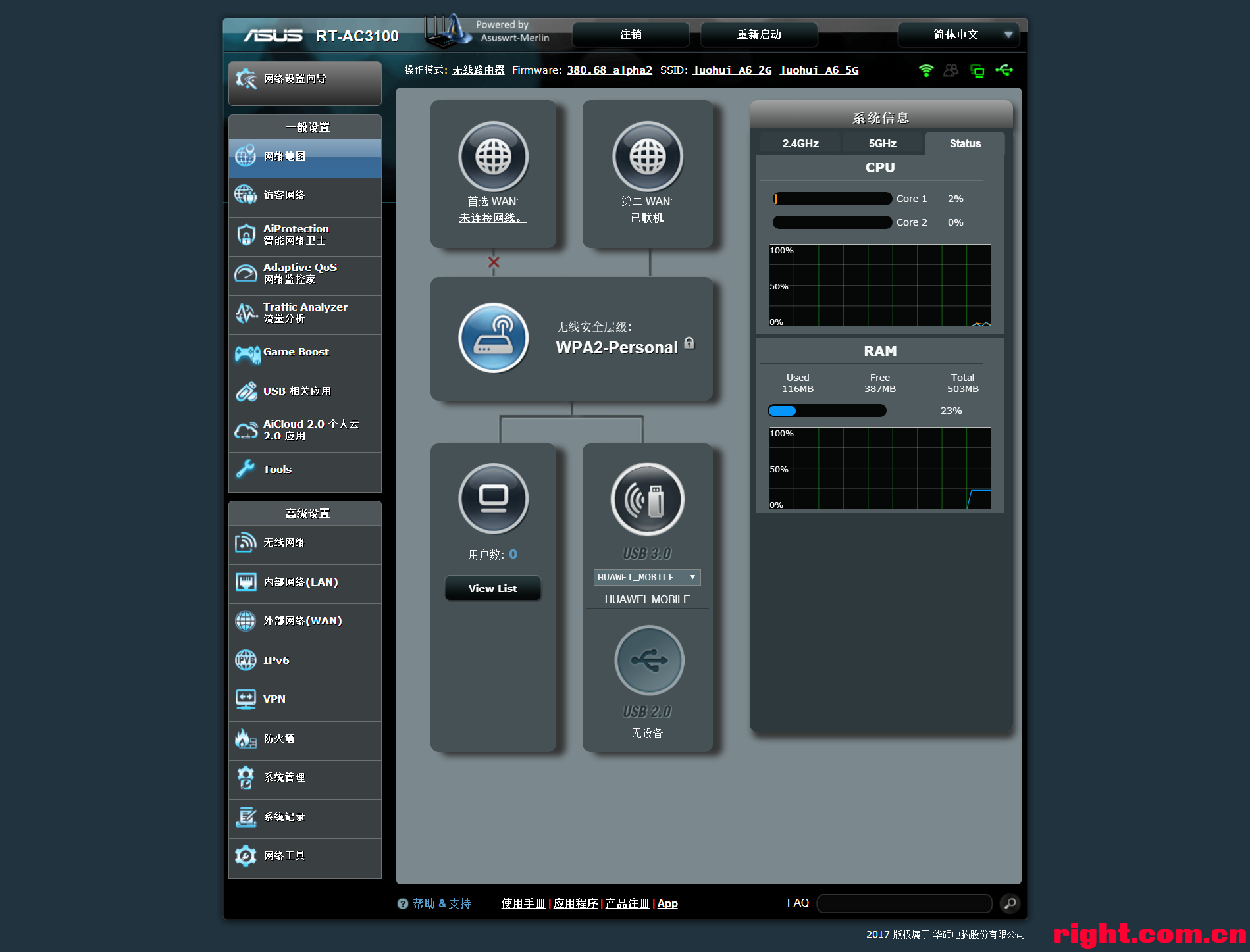Open the language dropdown 简体中文
1250x952 pixels.
958,35
